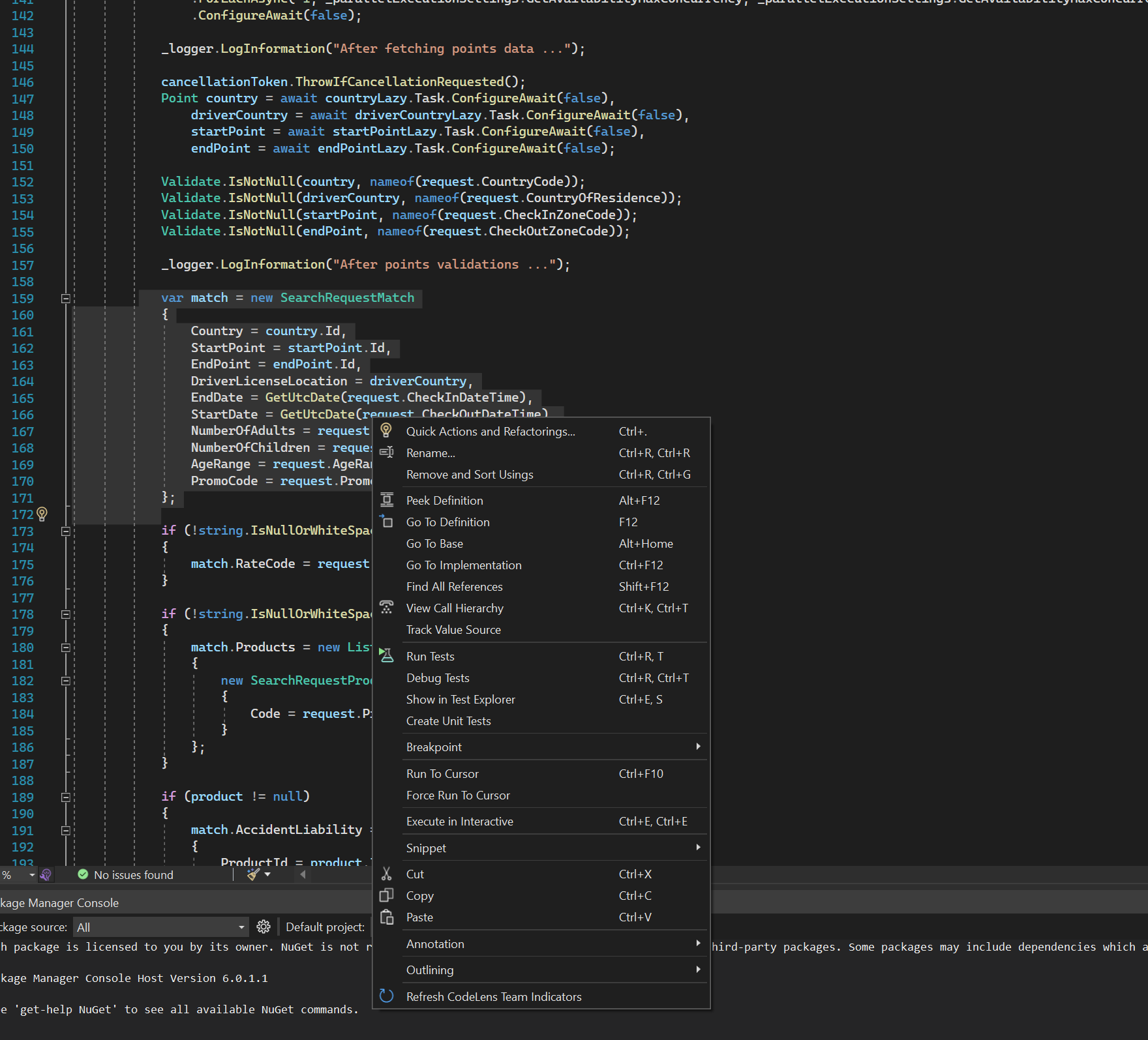The height and width of the screenshot is (1040, 1148).
Task: Choose Go To Implementation
Action: [541, 565]
